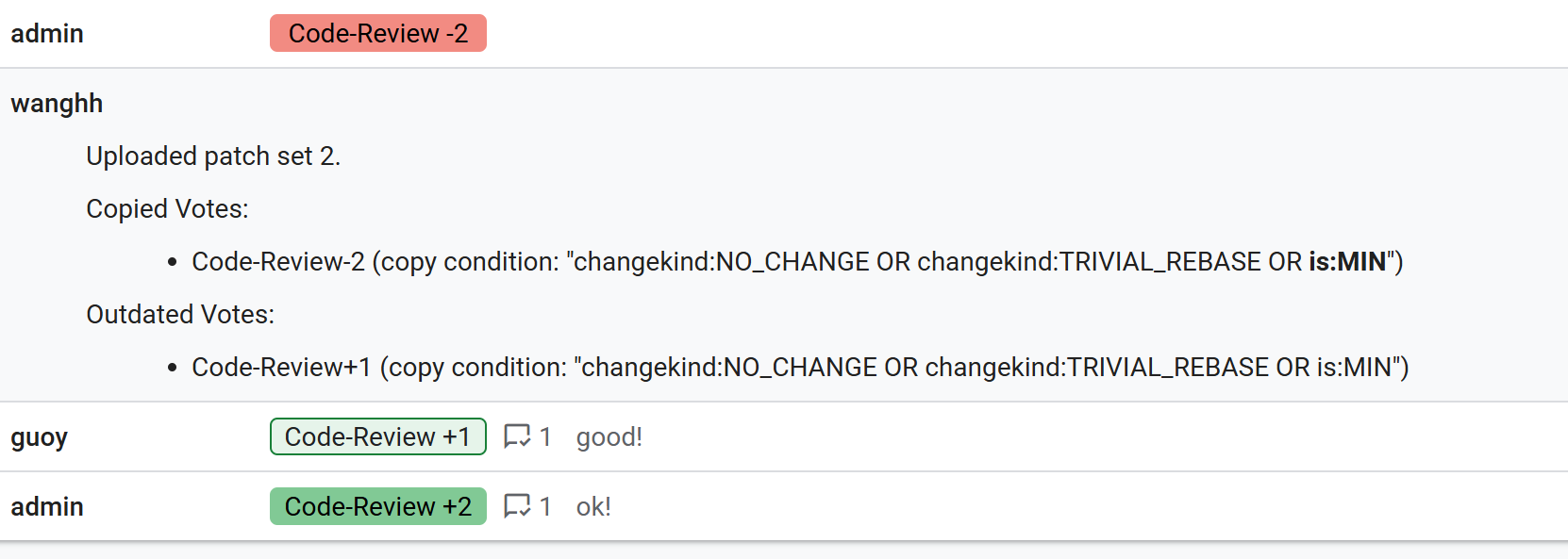Open admin's "ok!" comment message
This screenshot has height=559, width=1568.
(593, 506)
